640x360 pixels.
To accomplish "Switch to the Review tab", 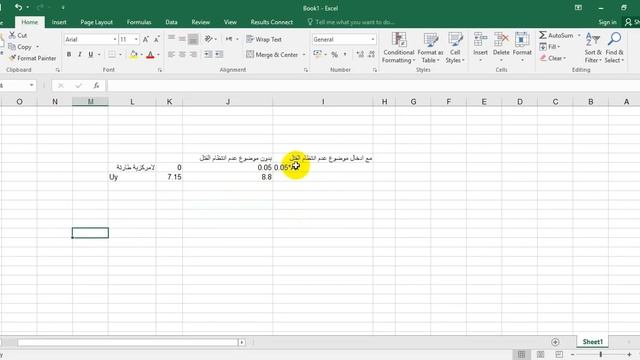I will (200, 22).
